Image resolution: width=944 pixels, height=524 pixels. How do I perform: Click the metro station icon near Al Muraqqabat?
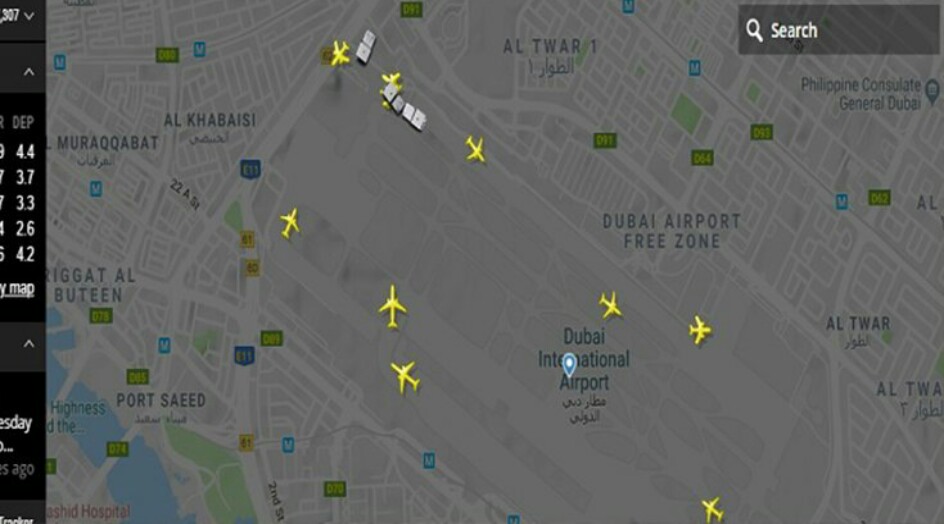pyautogui.click(x=96, y=189)
